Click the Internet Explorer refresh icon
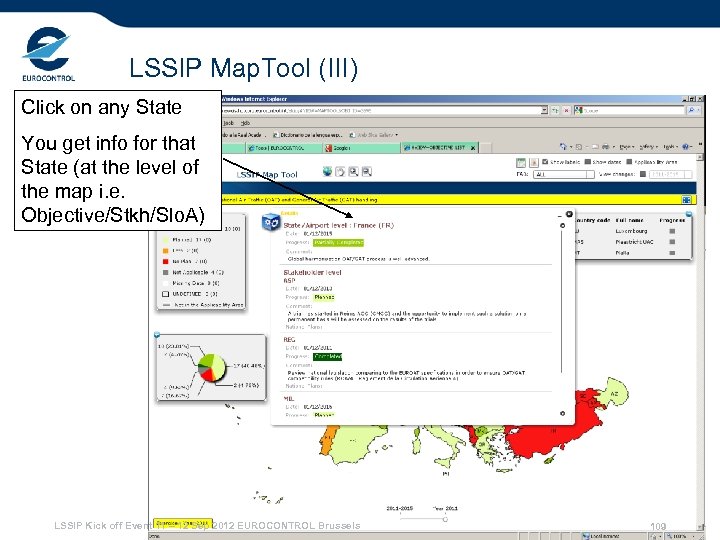 pyautogui.click(x=555, y=110)
